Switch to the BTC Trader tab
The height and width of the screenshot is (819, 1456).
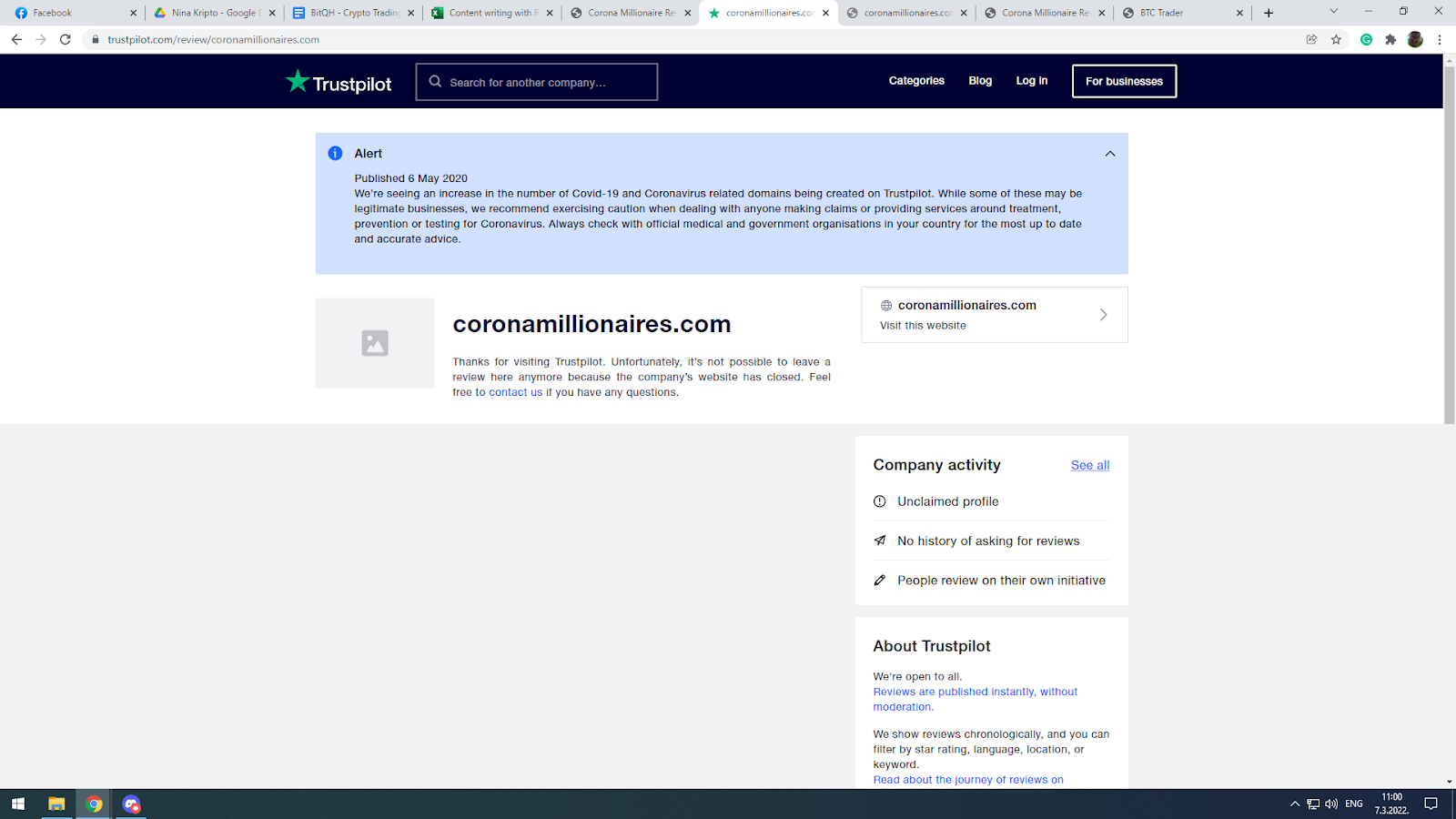pos(1181,13)
